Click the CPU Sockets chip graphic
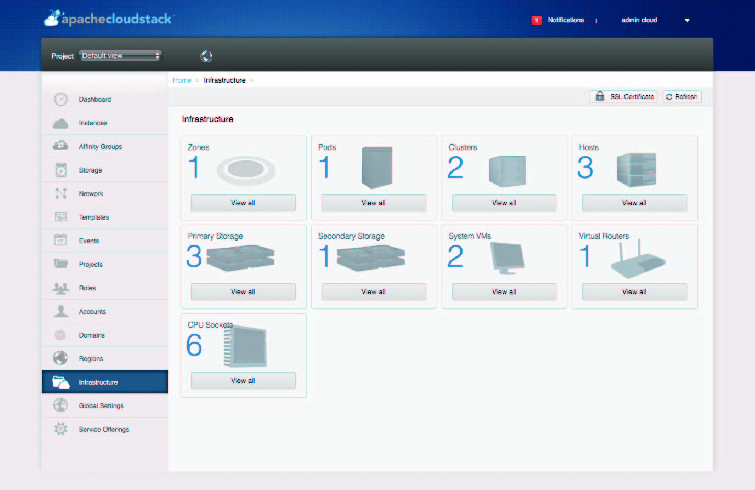This screenshot has height=490, width=755. pyautogui.click(x=245, y=346)
